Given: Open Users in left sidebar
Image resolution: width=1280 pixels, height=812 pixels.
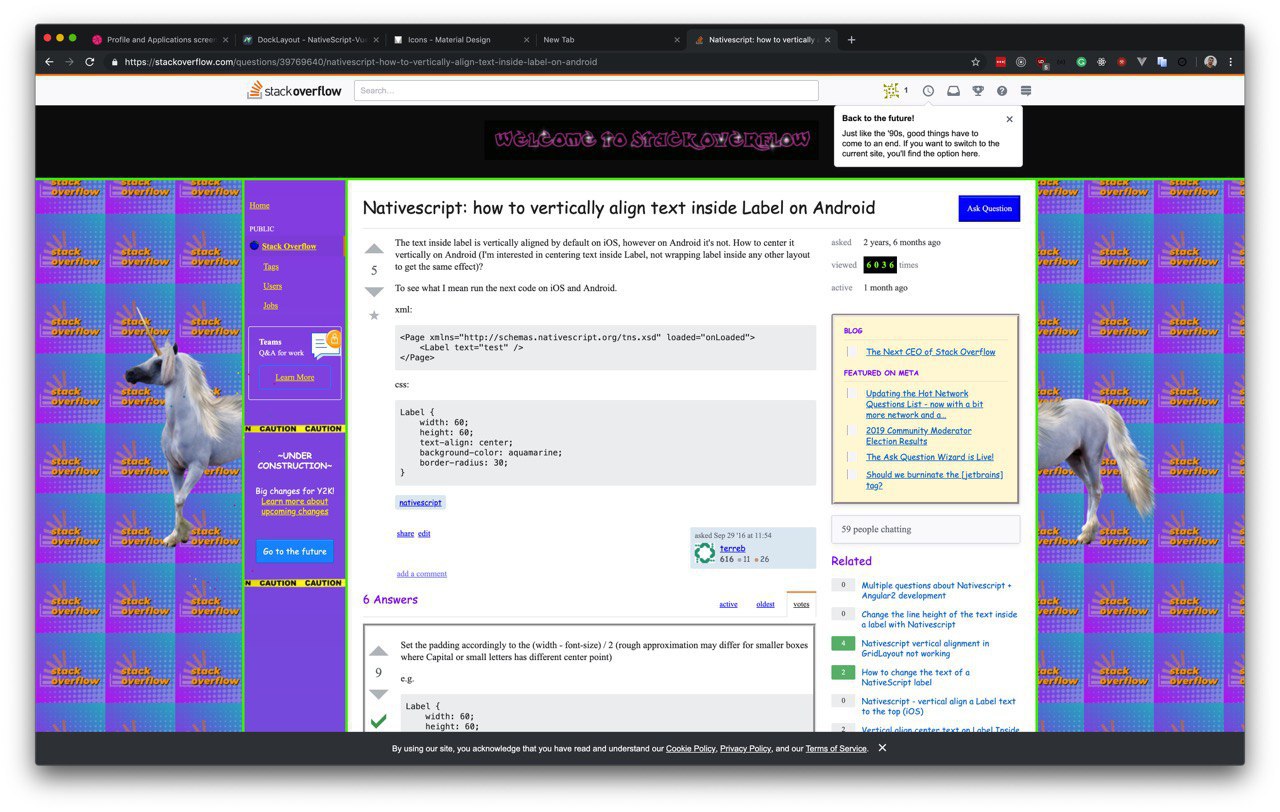Looking at the screenshot, I should pos(272,286).
